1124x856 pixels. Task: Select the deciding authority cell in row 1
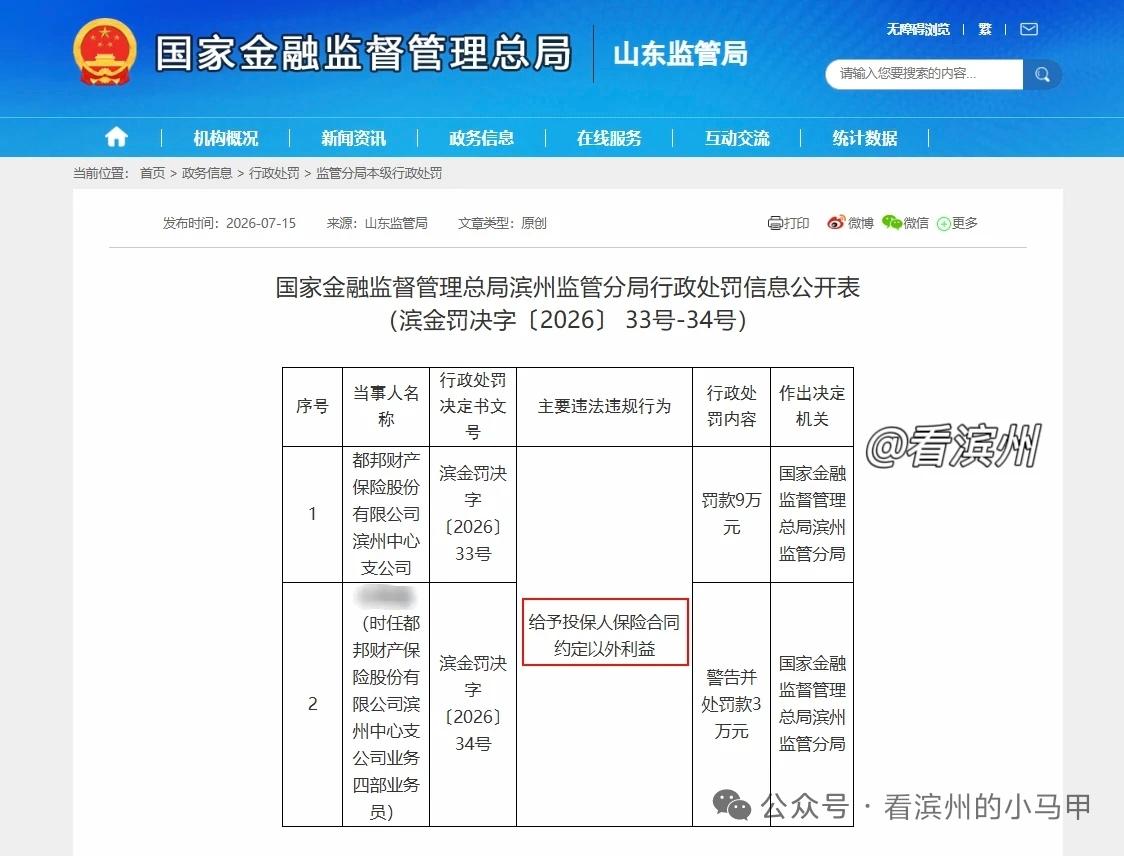pyautogui.click(x=811, y=514)
